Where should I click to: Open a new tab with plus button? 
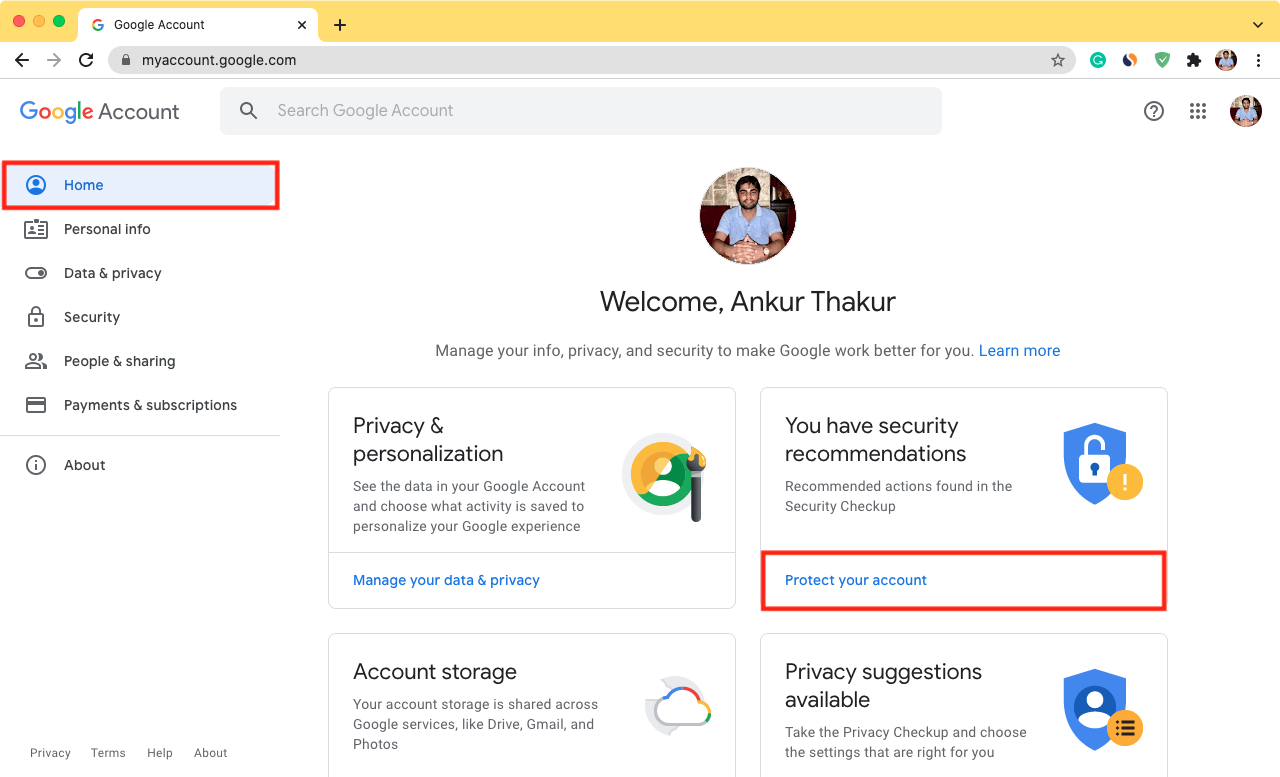point(340,25)
